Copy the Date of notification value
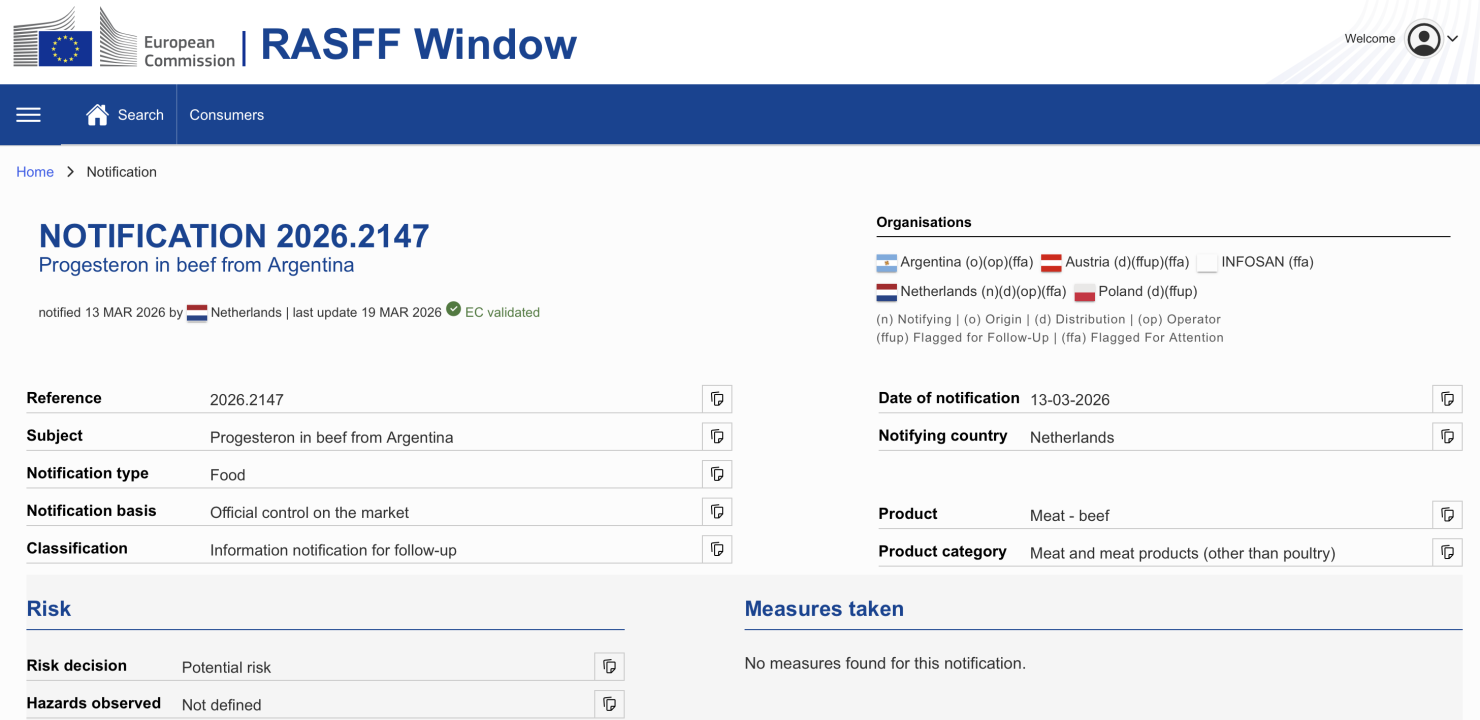 (x=1447, y=399)
